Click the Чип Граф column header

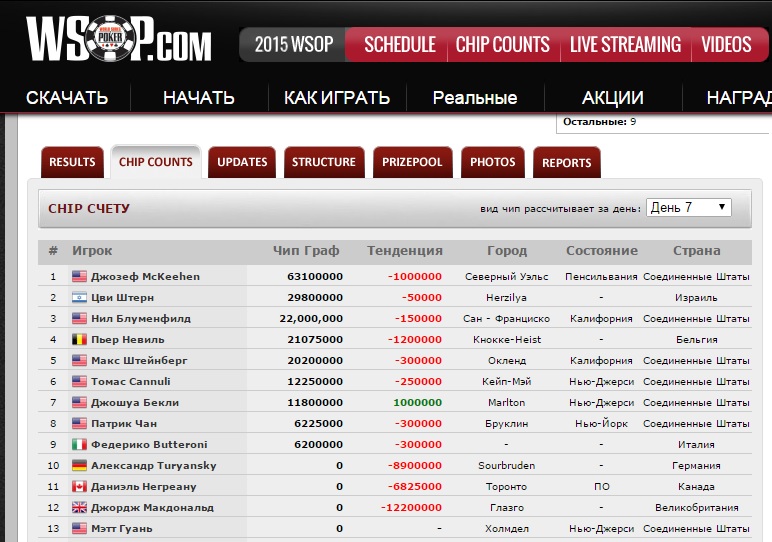[x=306, y=251]
